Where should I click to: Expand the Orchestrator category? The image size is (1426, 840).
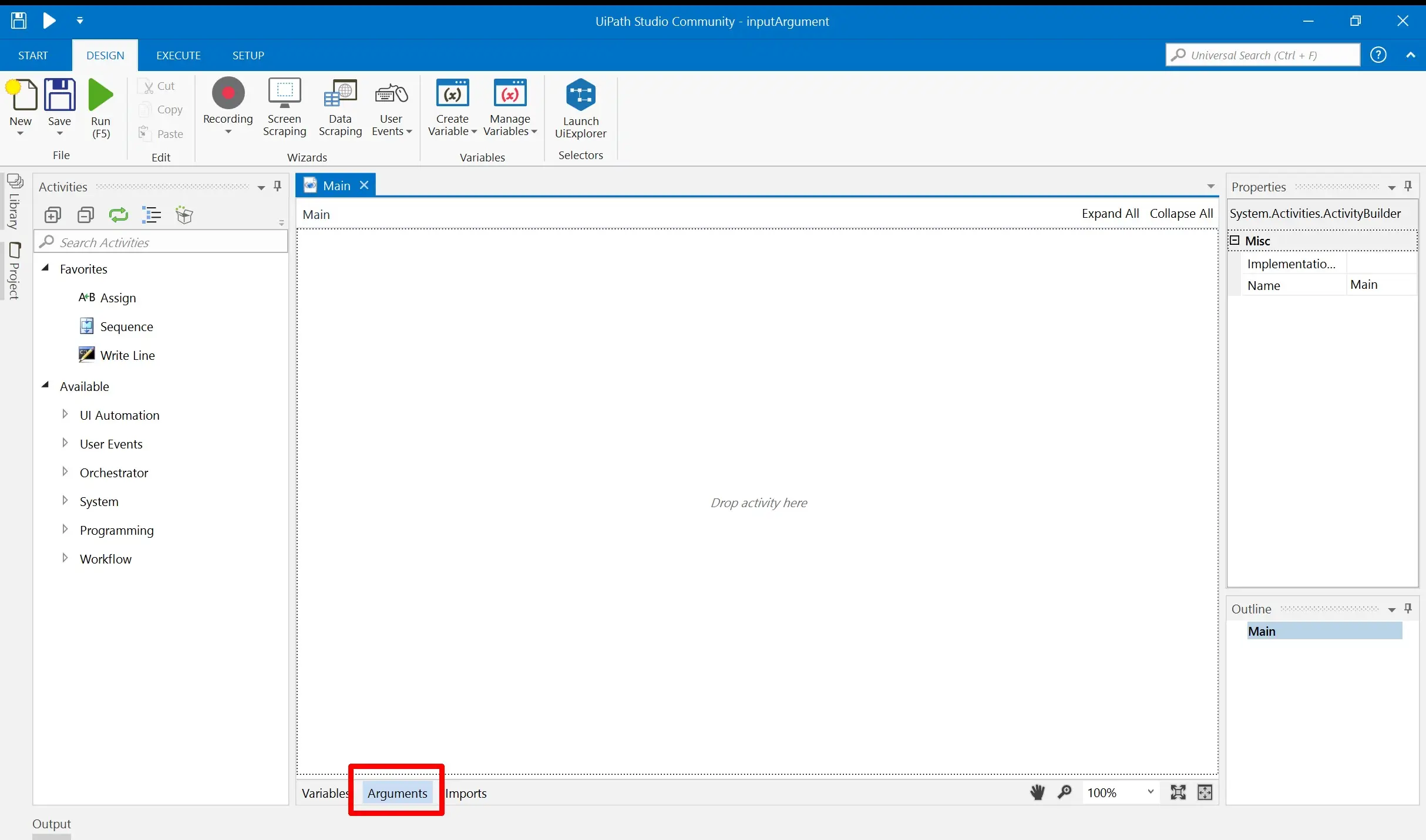point(65,472)
